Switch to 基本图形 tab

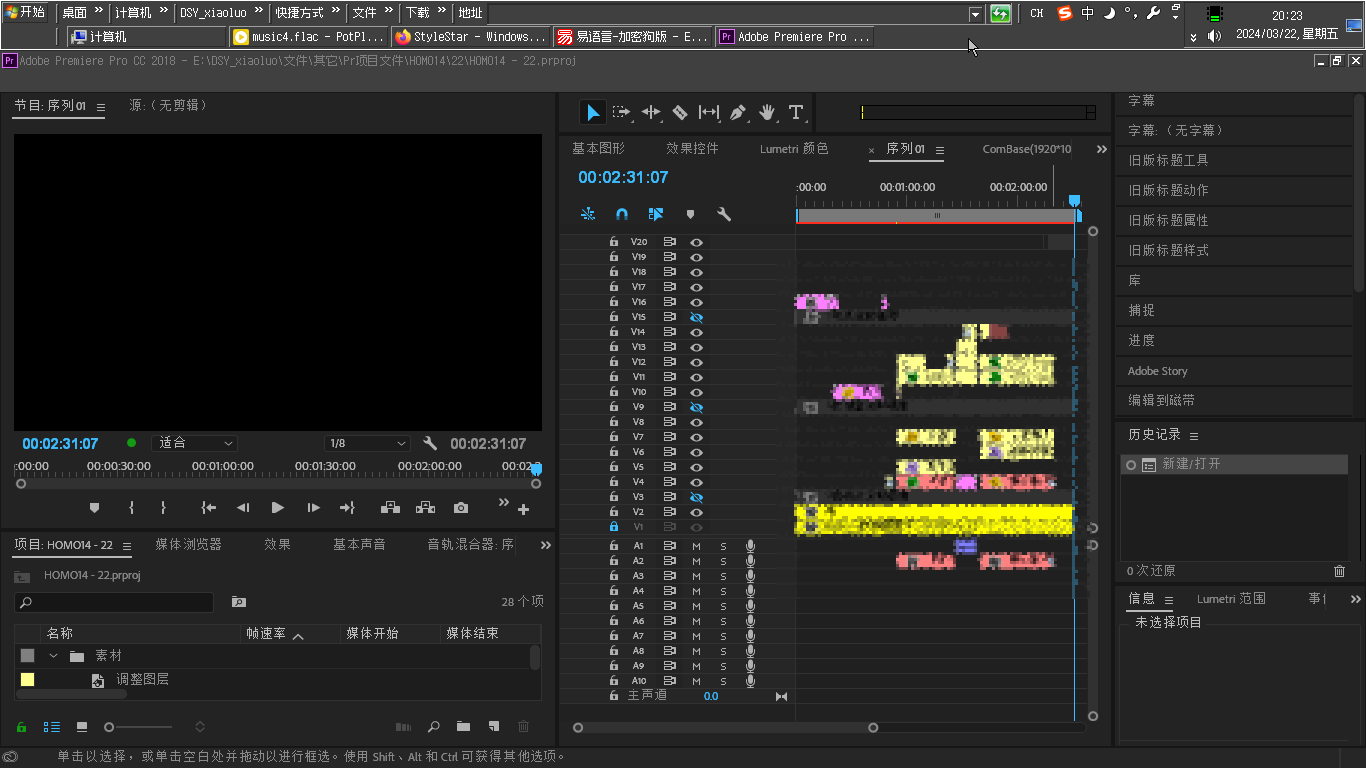click(x=598, y=148)
